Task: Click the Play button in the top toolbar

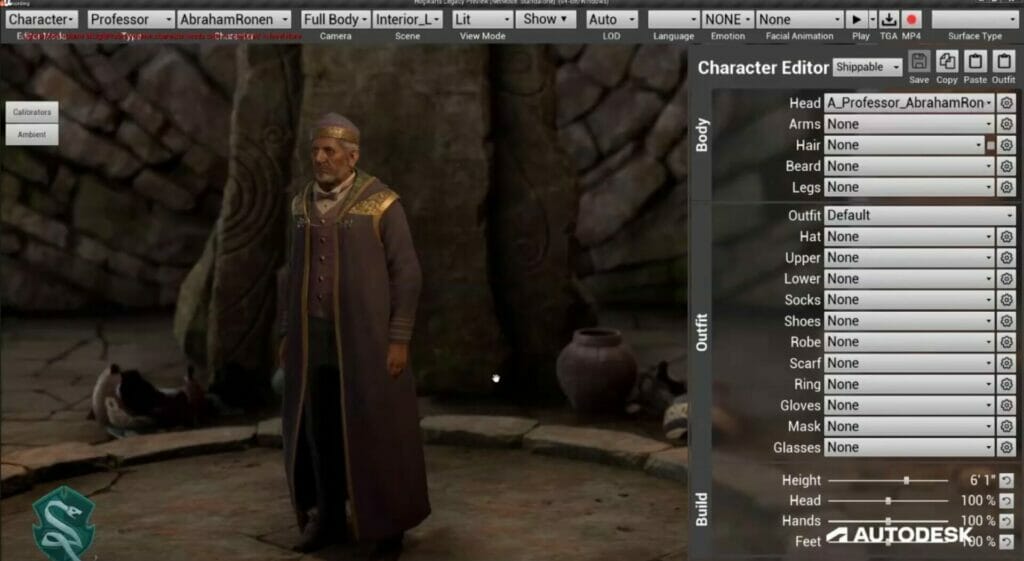Action: click(856, 19)
